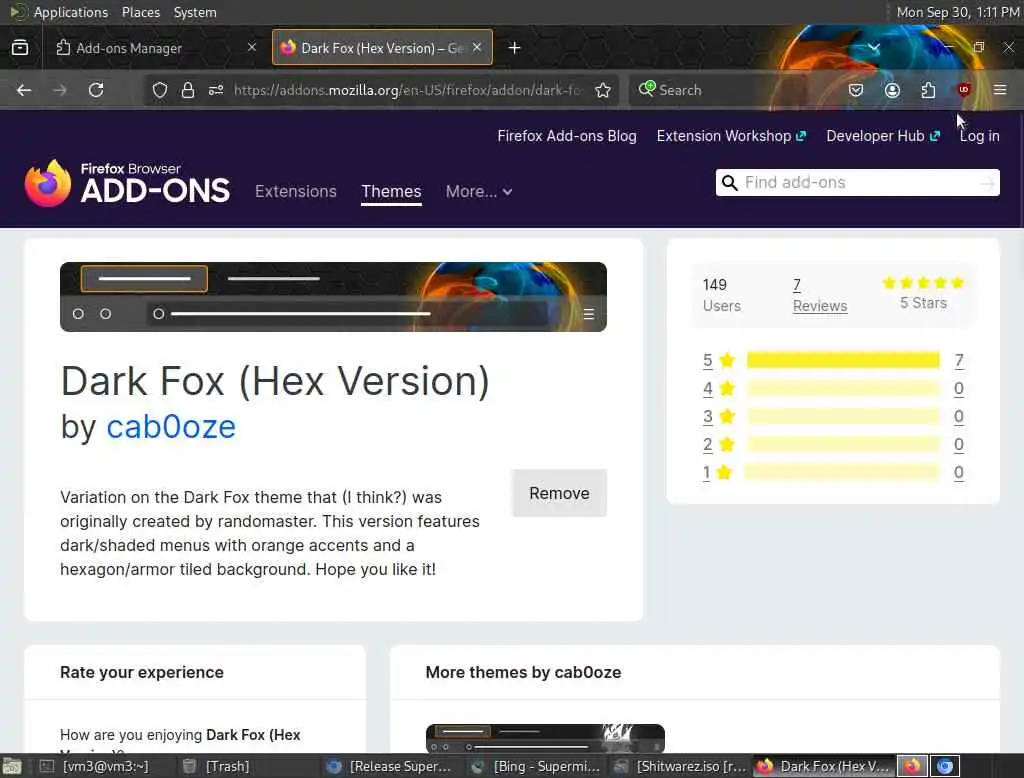Screen dimensions: 1024x778
Task: Open the Applications menu
Action: click(71, 12)
